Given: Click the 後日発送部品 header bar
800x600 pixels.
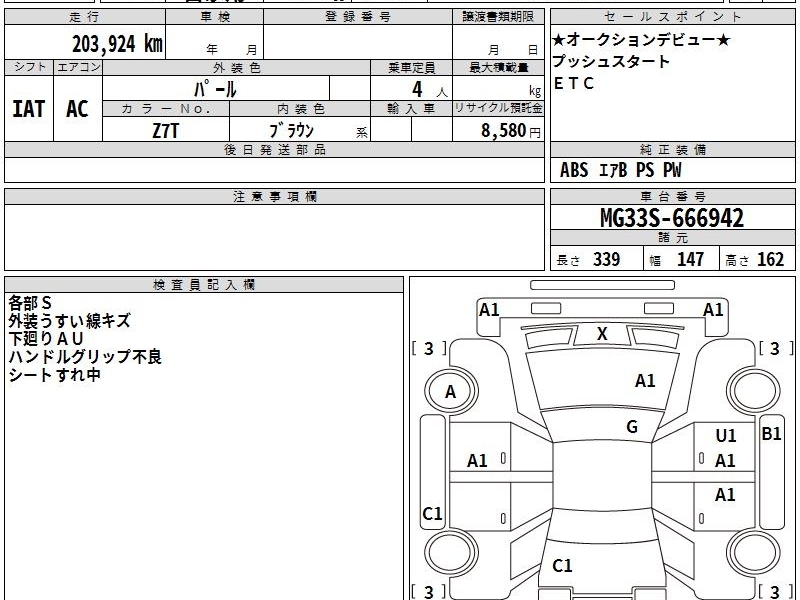Looking at the screenshot, I should tap(274, 150).
